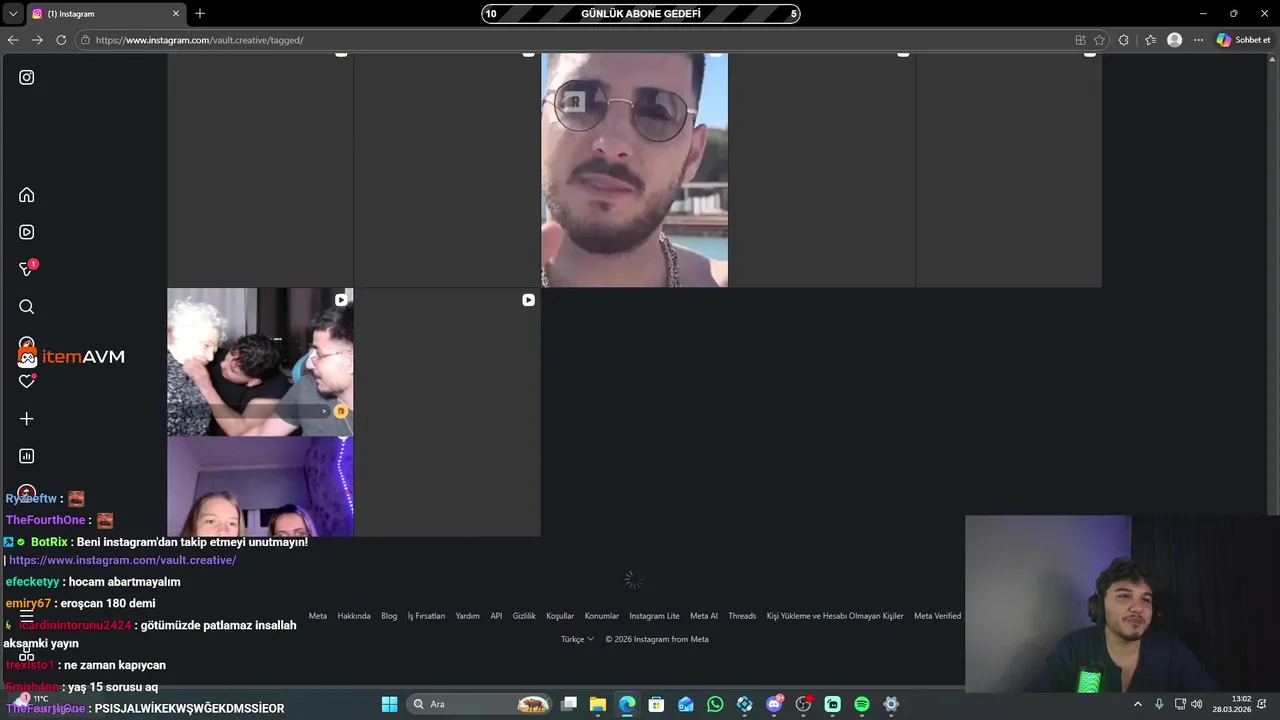
Task: Open the Meta AI footer link
Action: [704, 616]
